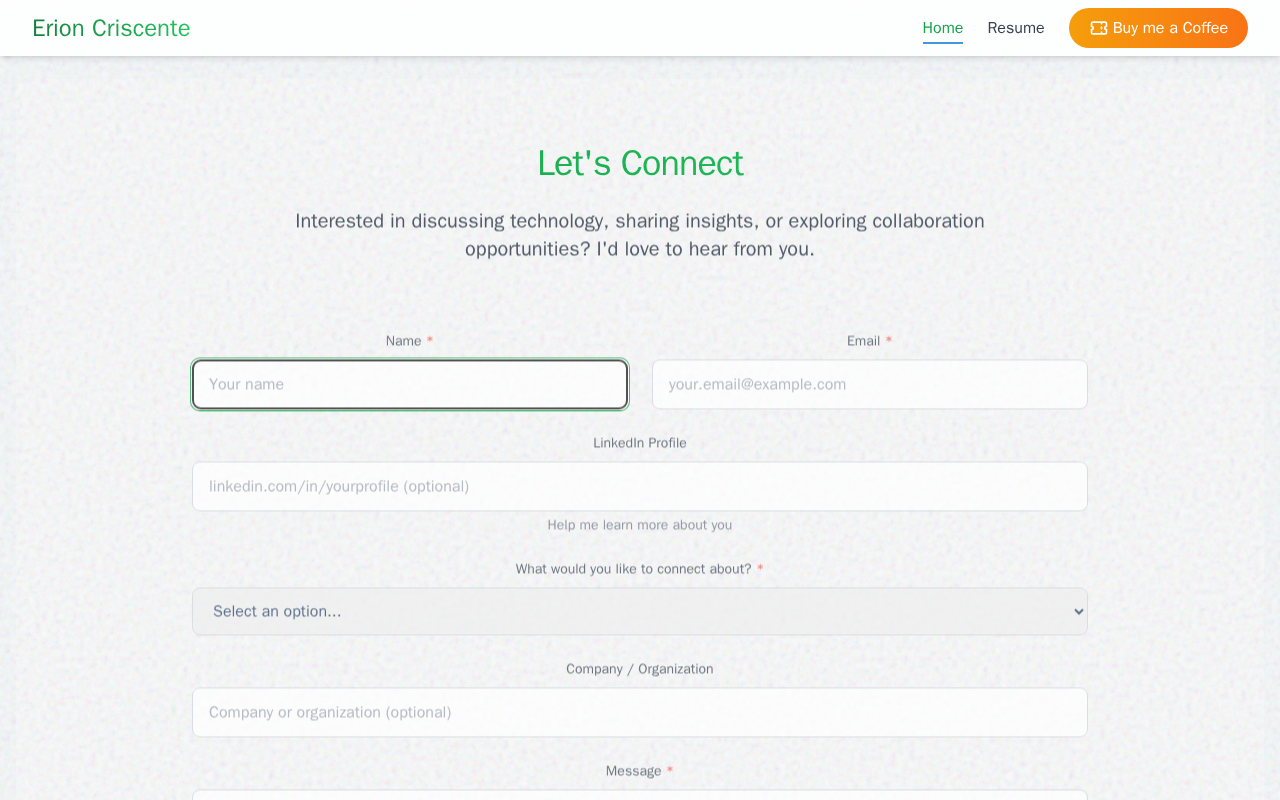Click the LinkedIn Profile label
The height and width of the screenshot is (800, 1280).
[640, 443]
